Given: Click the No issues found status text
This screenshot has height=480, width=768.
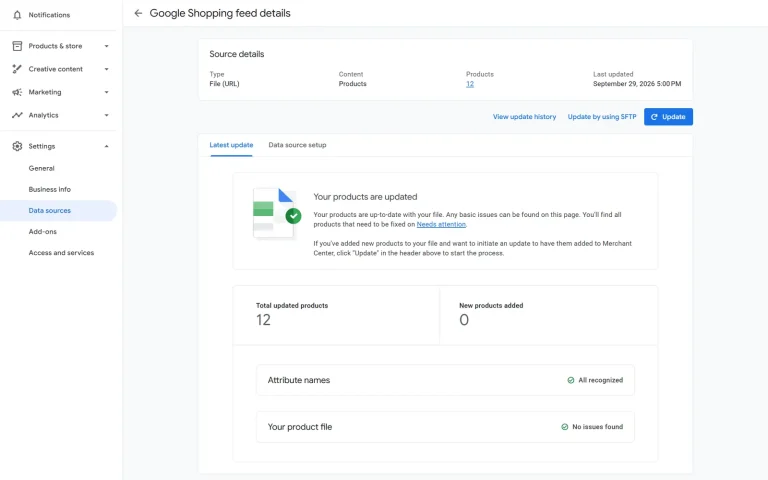Looking at the screenshot, I should (598, 427).
